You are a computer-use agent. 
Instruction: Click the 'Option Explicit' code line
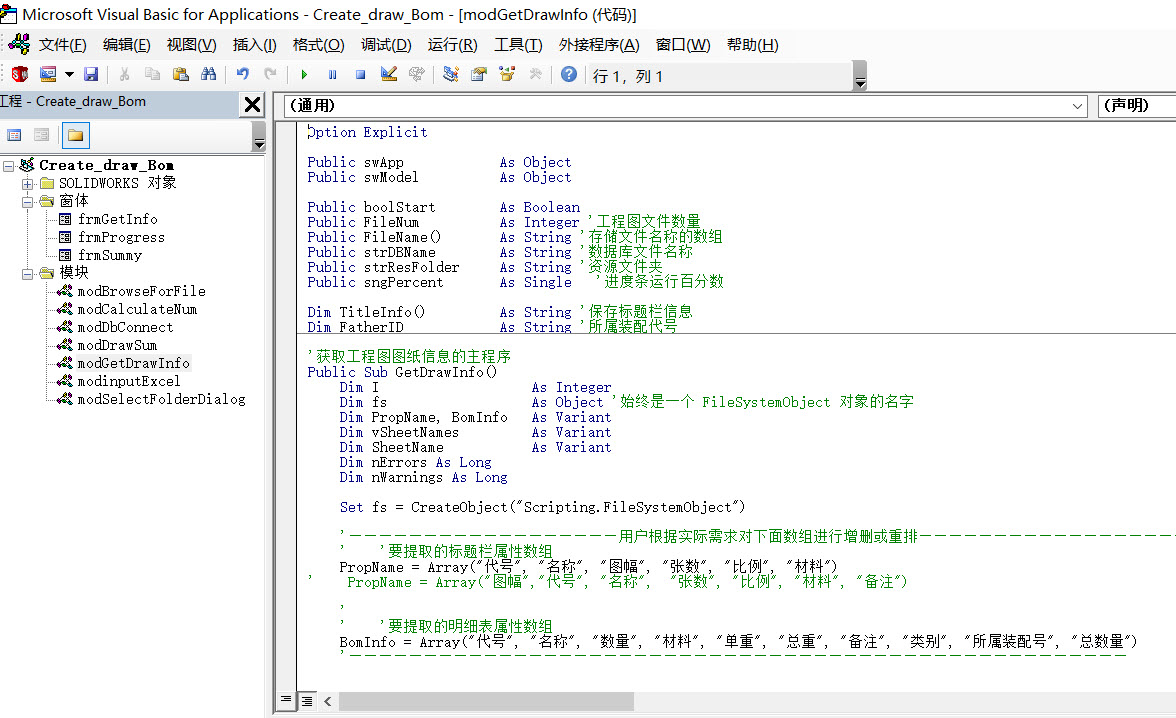(x=368, y=132)
